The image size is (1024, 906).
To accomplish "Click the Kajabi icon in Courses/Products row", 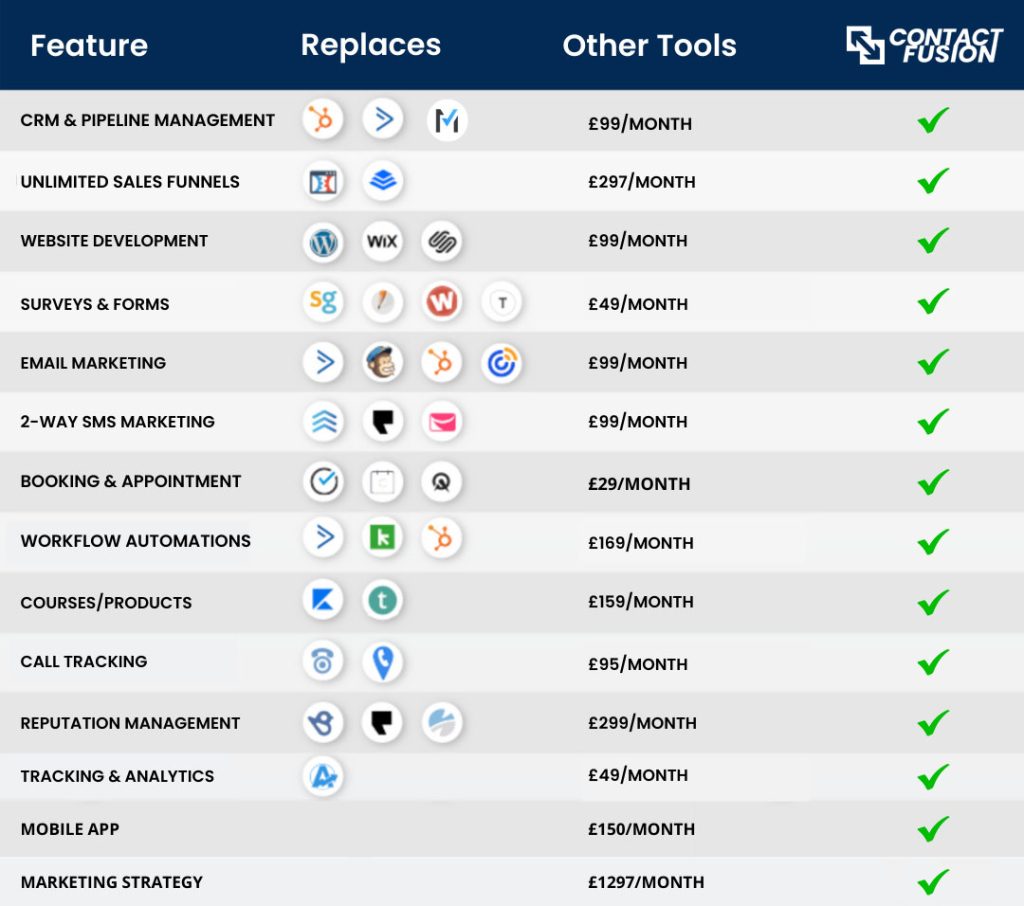I will coord(323,600).
